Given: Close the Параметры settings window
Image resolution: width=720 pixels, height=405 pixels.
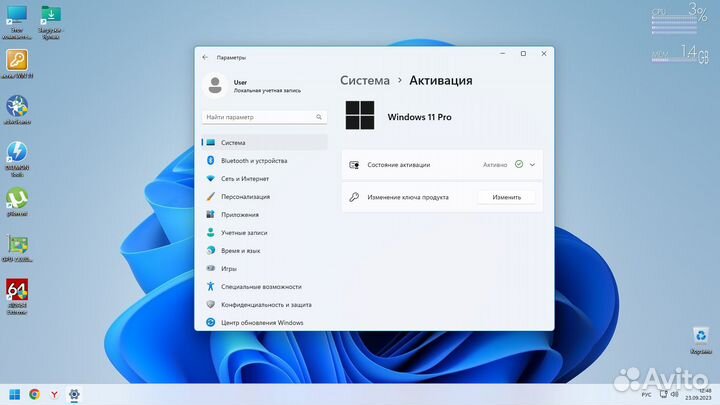Looking at the screenshot, I should click(544, 54).
